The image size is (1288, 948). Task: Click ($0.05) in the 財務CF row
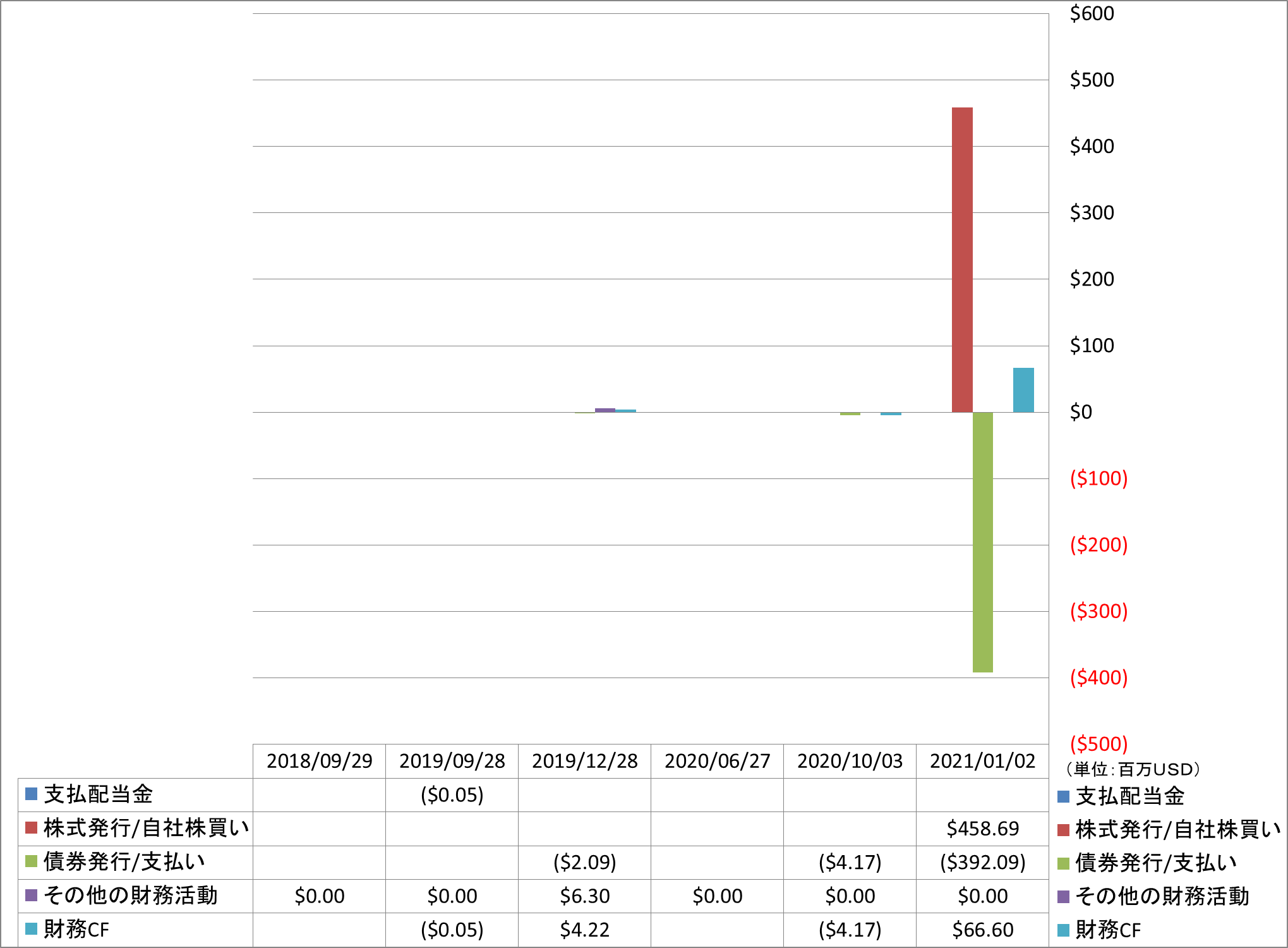point(452,930)
